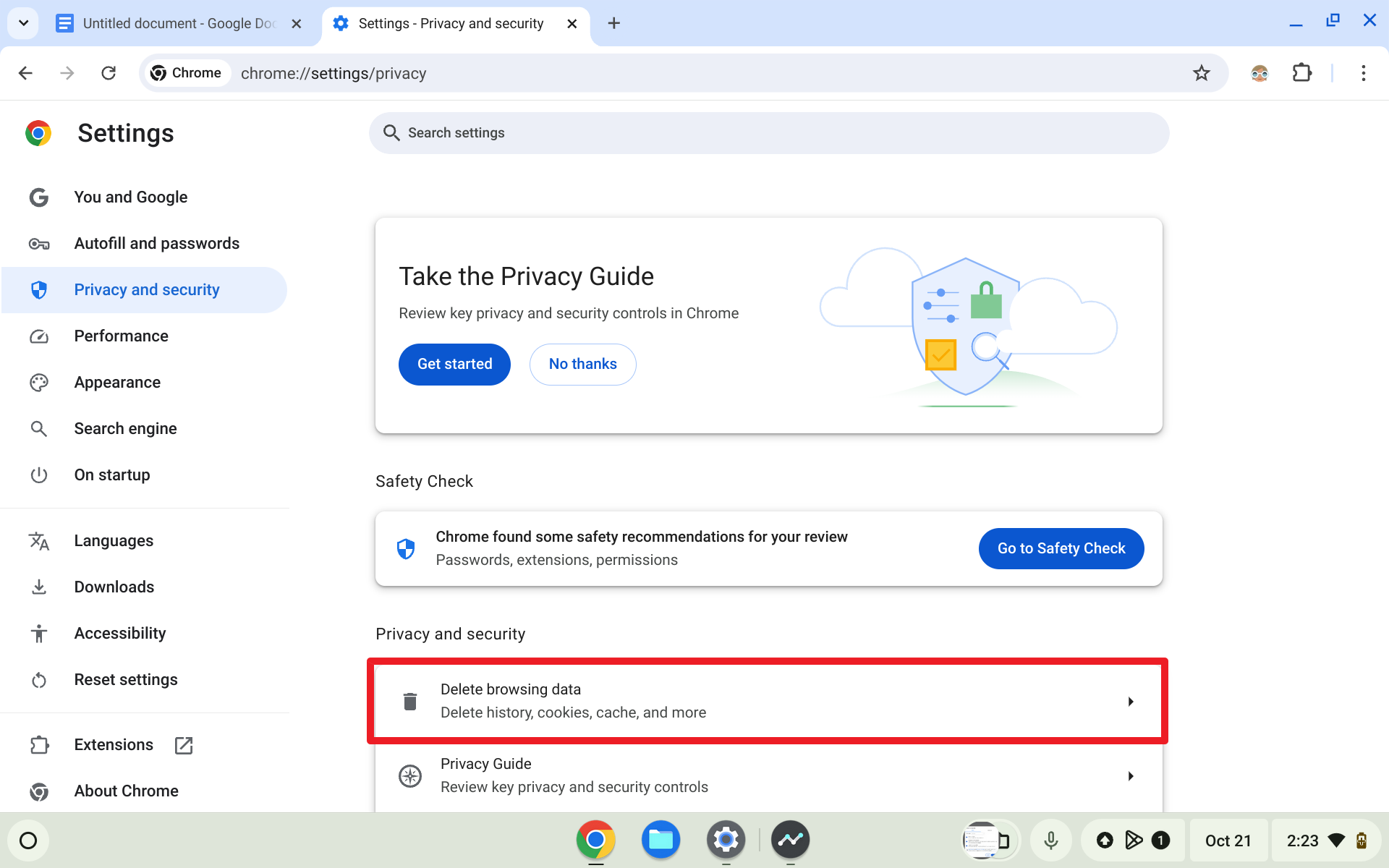Viewport: 1389px width, 868px height.
Task: Expand the Delete browsing data row
Action: pos(1129,701)
